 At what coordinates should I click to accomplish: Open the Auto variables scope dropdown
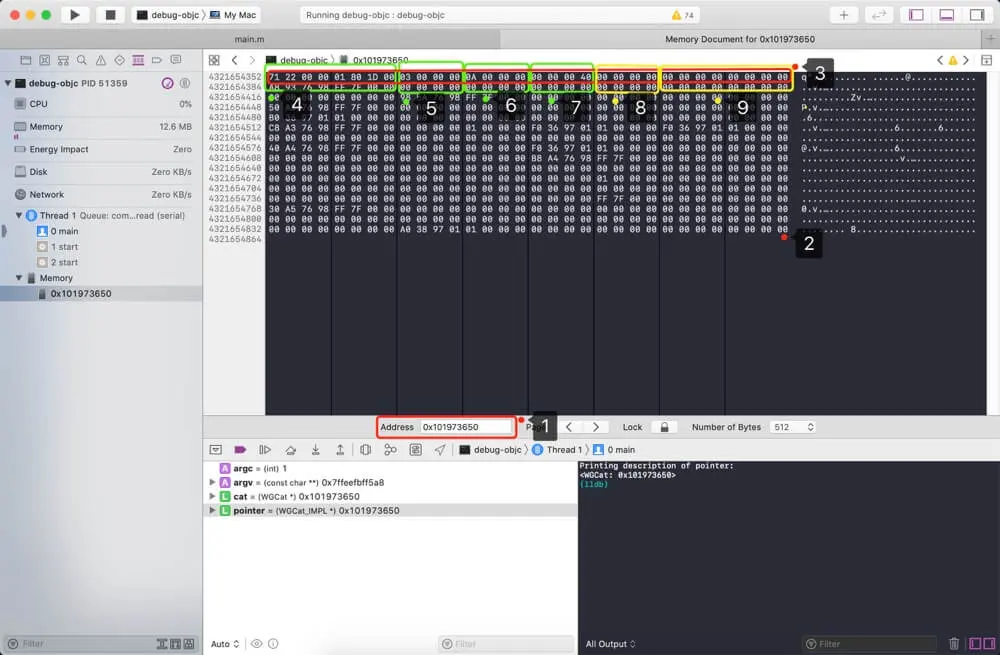coord(225,644)
